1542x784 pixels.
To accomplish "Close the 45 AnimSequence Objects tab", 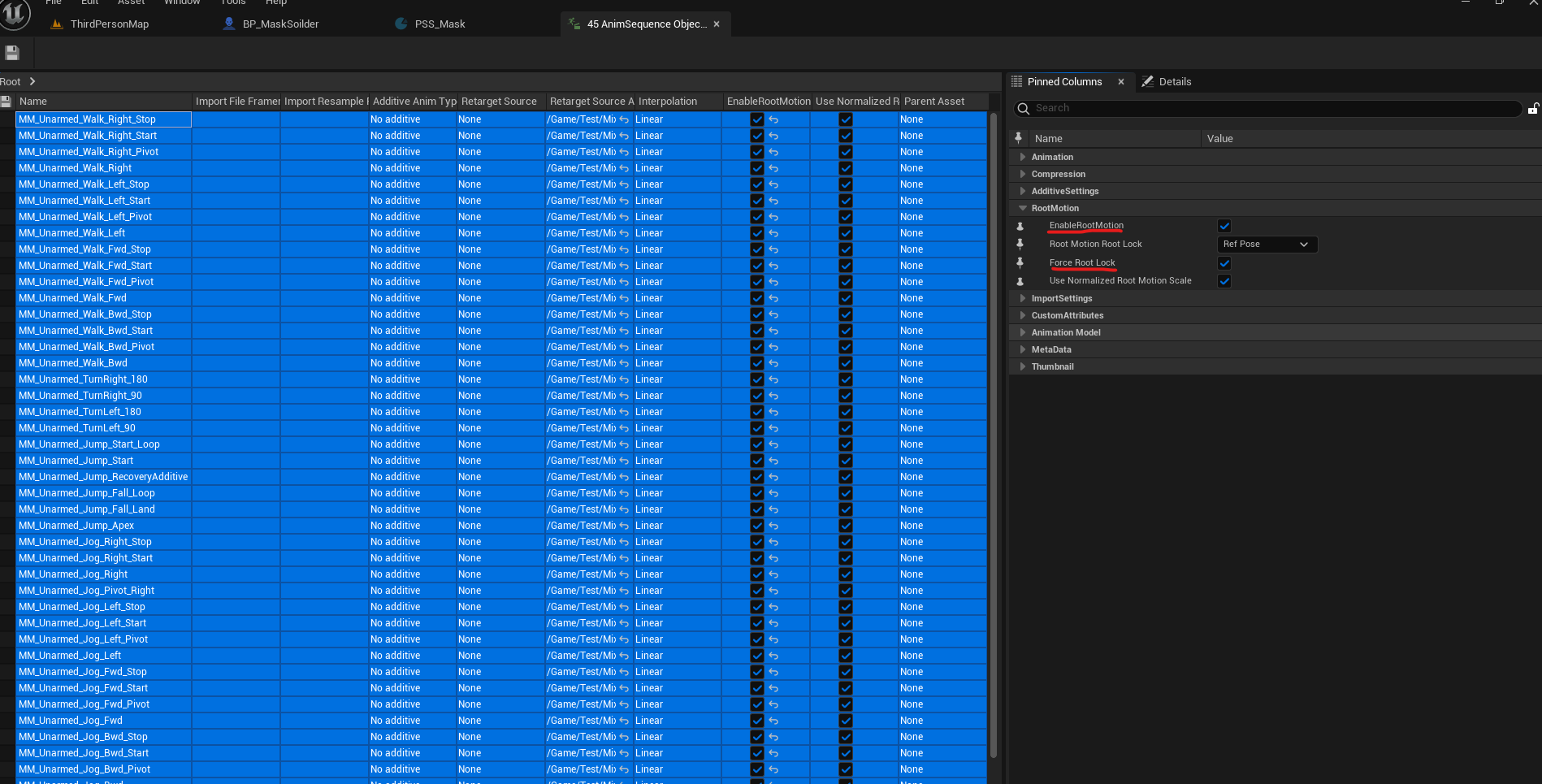I will (717, 24).
